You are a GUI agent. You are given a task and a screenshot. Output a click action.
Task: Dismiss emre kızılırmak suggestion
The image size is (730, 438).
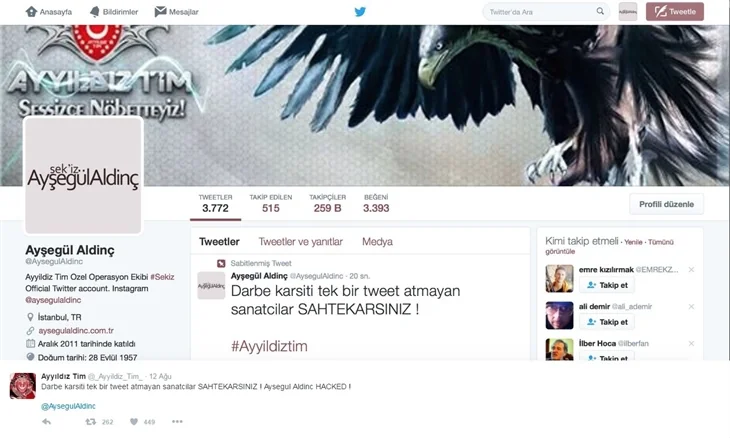(x=691, y=270)
